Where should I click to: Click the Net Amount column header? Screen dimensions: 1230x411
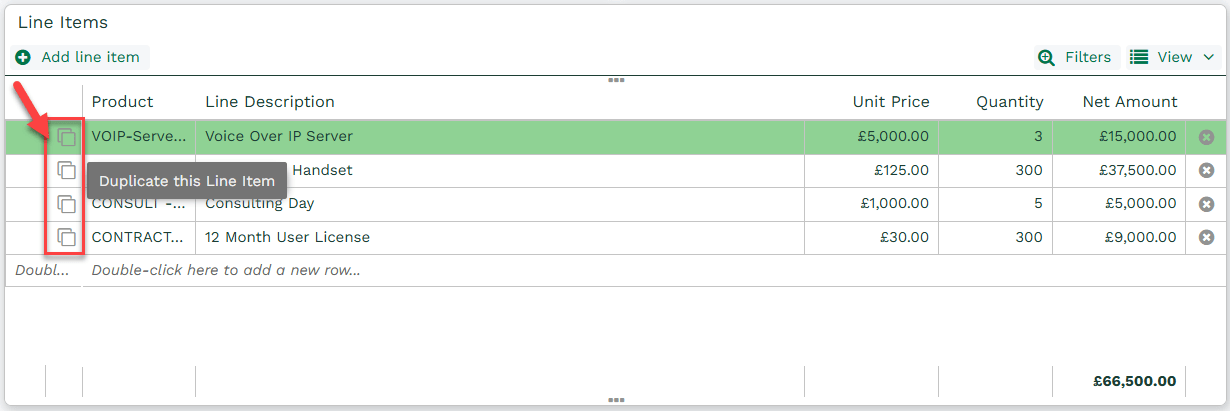(x=1130, y=102)
